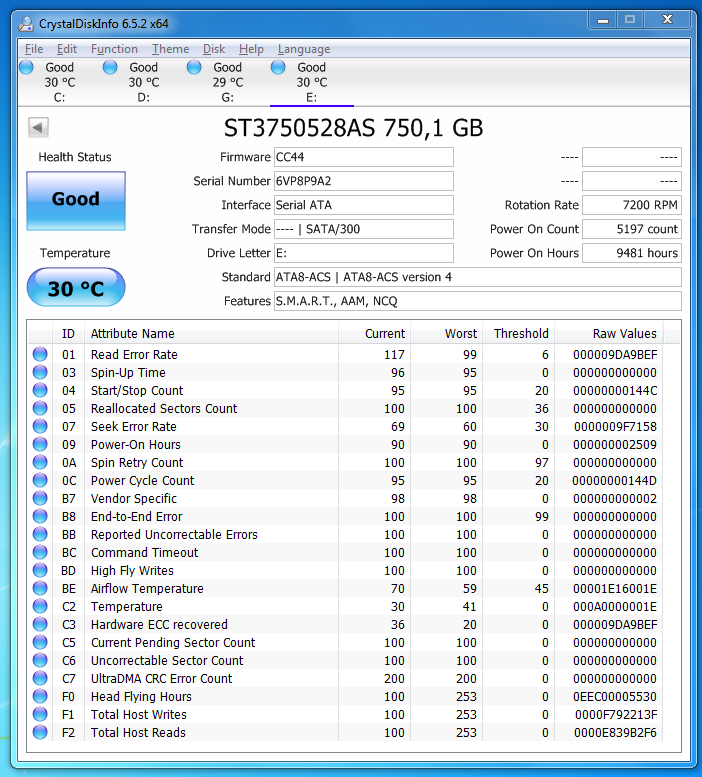Click the CrystalDiskInfo title bar app icon
Image resolution: width=702 pixels, height=777 pixels.
(24, 22)
